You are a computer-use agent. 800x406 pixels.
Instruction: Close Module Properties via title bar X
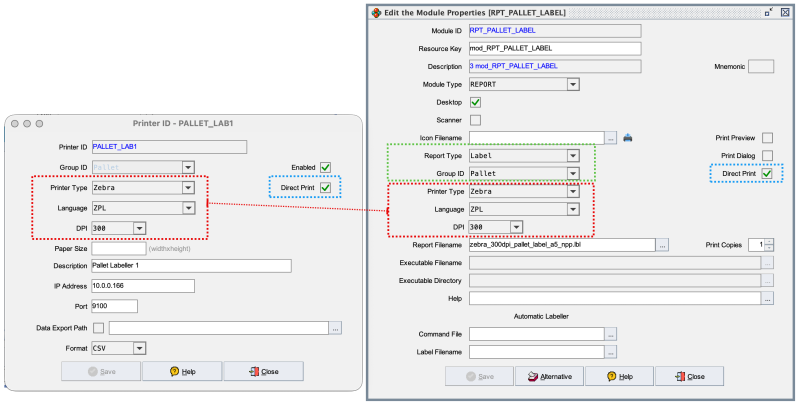[x=785, y=12]
